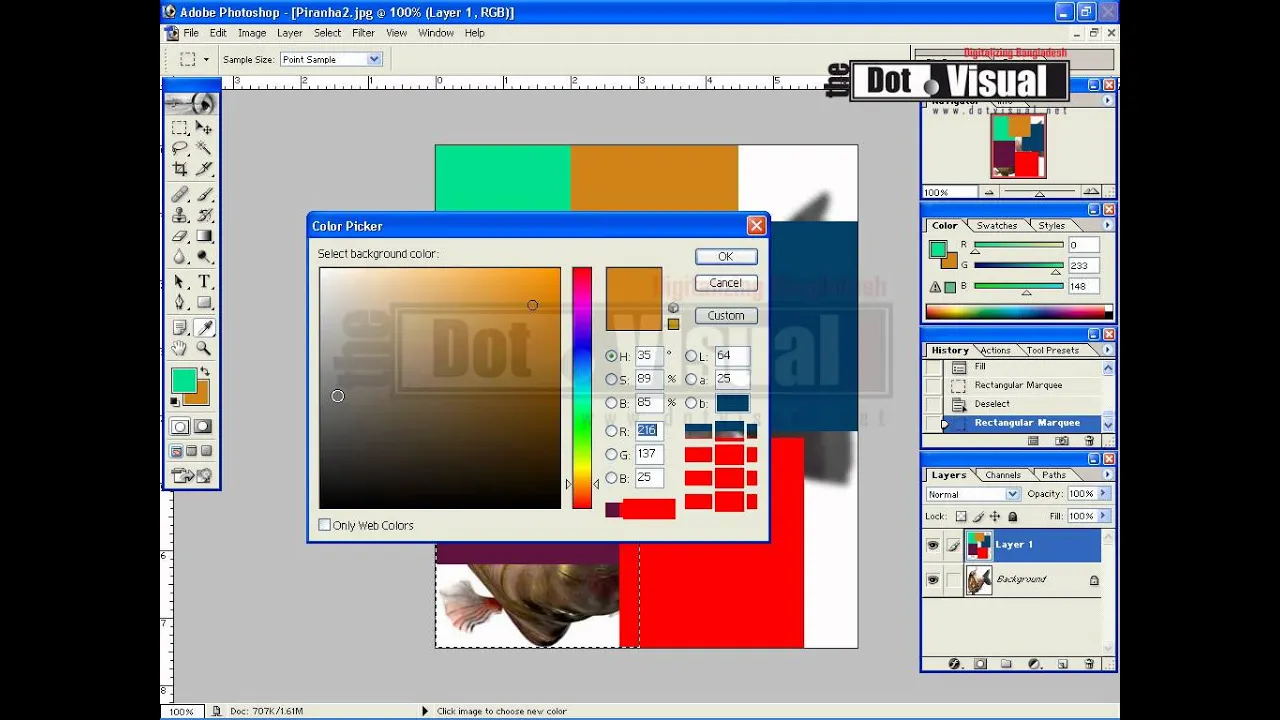
Task: Select the Clone Stamp tool
Action: click(180, 215)
